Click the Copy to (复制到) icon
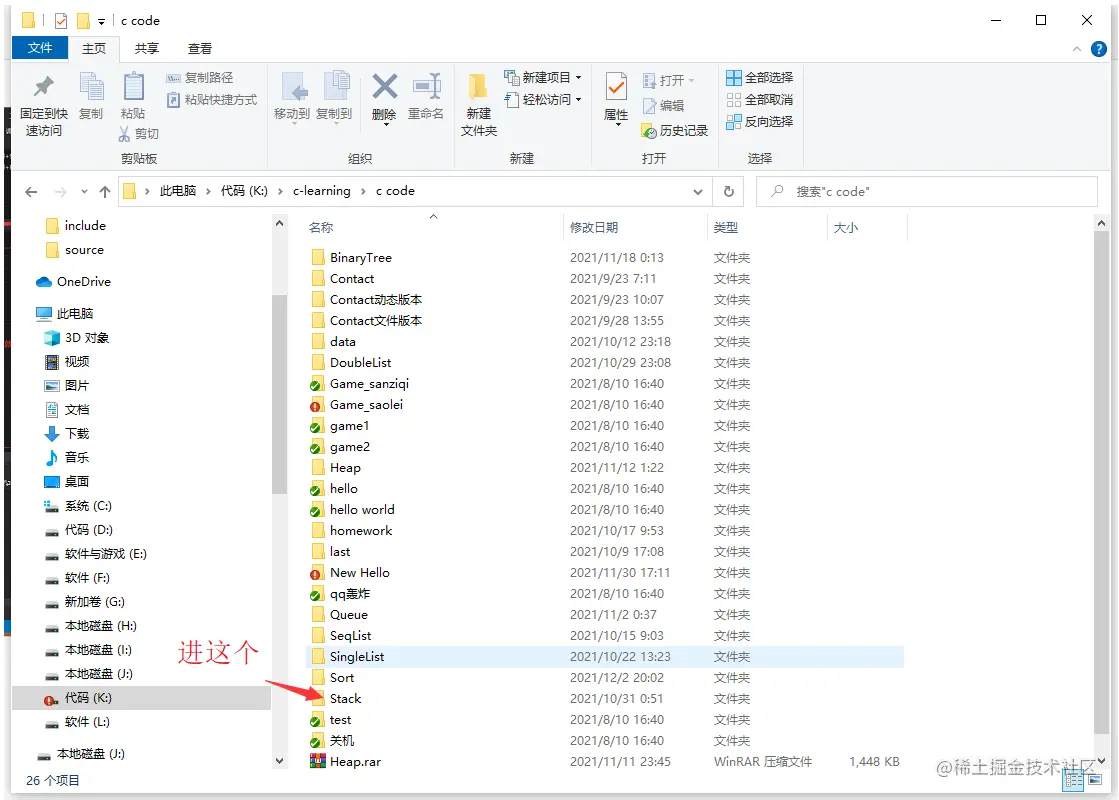Image resolution: width=1119 pixels, height=800 pixels. 335,87
